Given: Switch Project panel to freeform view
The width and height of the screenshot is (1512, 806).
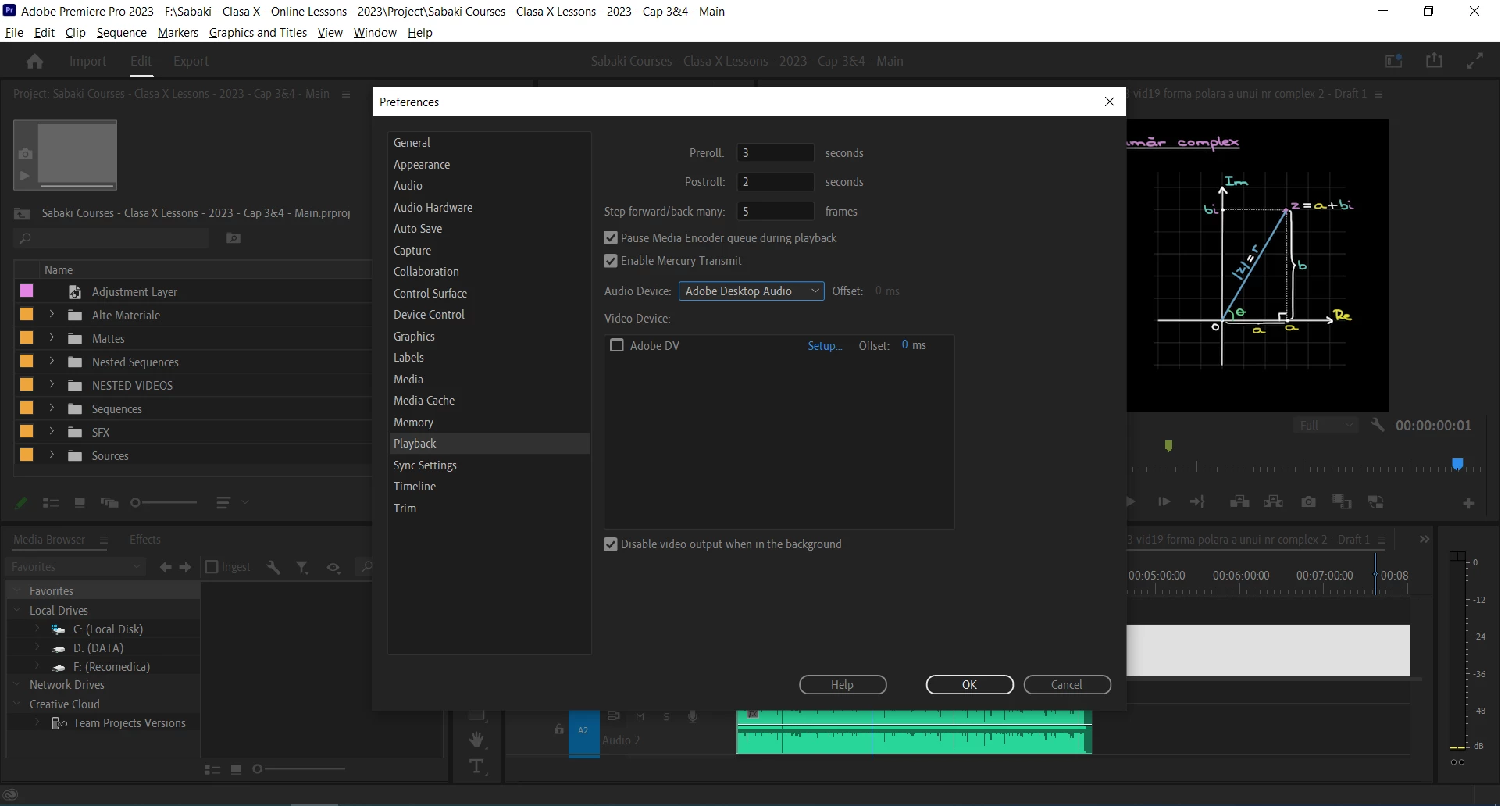Looking at the screenshot, I should pyautogui.click(x=109, y=503).
